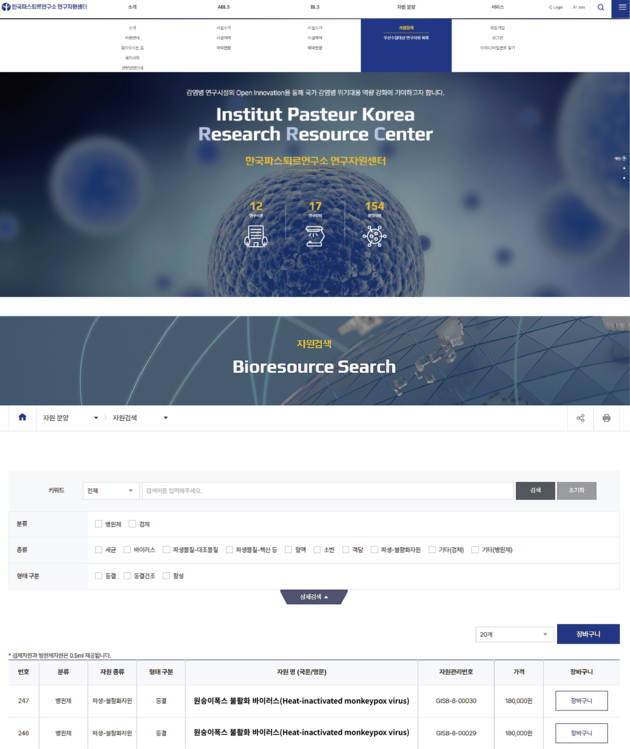
Task: Click the virus icon under number 154
Action: (x=374, y=236)
